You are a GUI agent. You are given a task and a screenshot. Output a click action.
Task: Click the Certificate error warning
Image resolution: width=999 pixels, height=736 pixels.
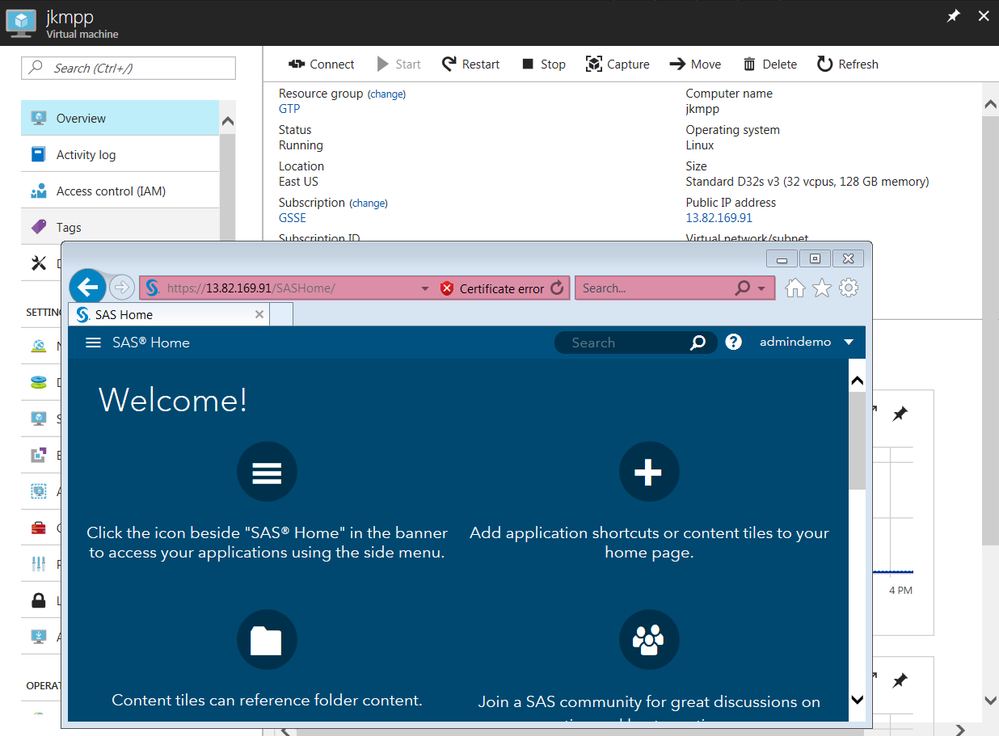click(x=492, y=289)
